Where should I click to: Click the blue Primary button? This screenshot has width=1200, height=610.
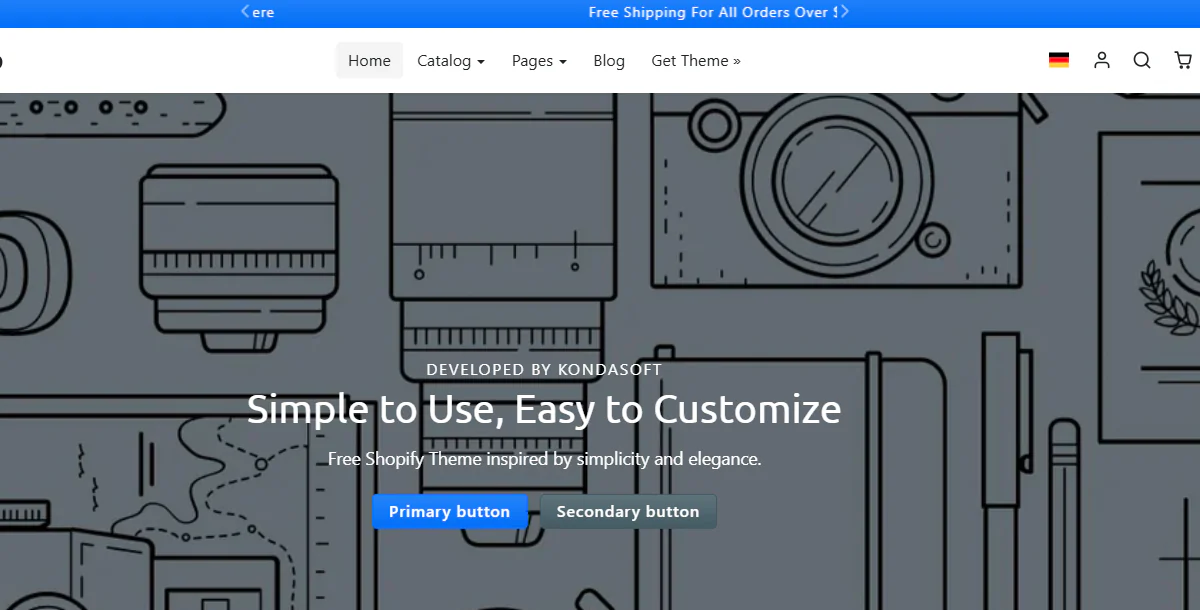pyautogui.click(x=449, y=511)
